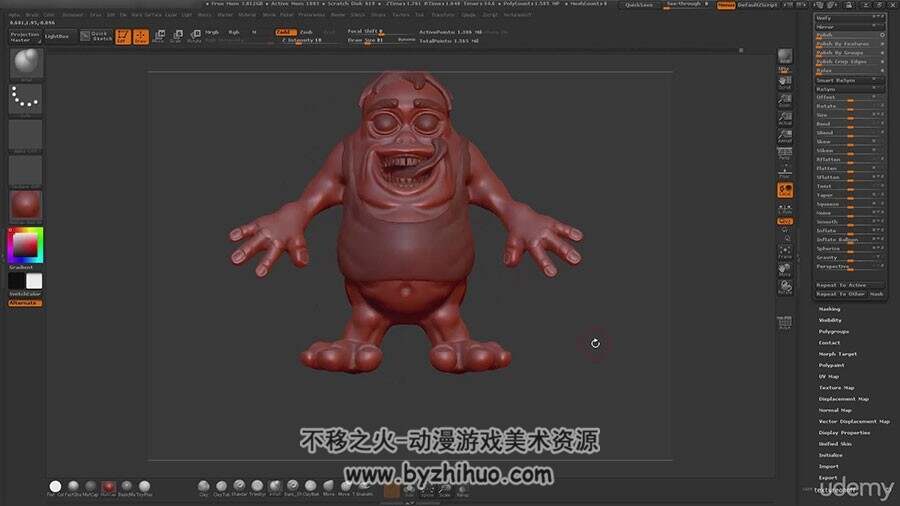Select the Standard brush
900x506 pixels.
239,486
